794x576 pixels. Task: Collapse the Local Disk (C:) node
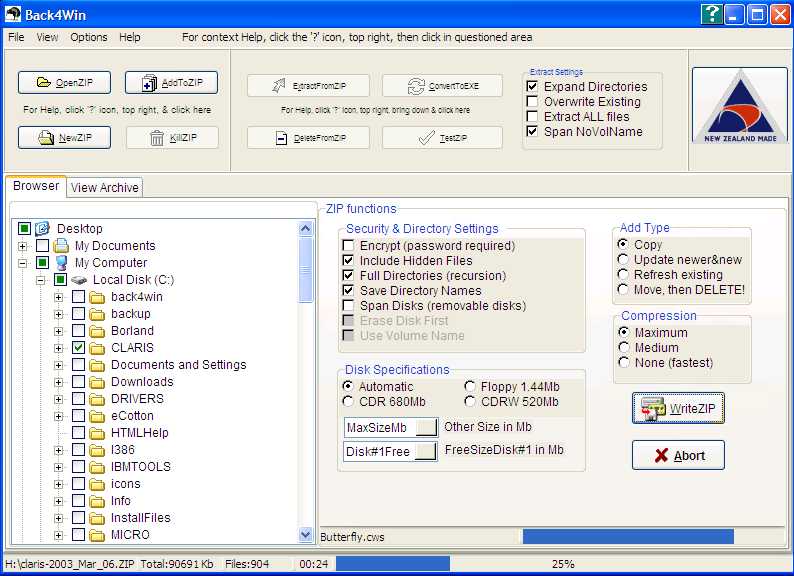(41, 280)
